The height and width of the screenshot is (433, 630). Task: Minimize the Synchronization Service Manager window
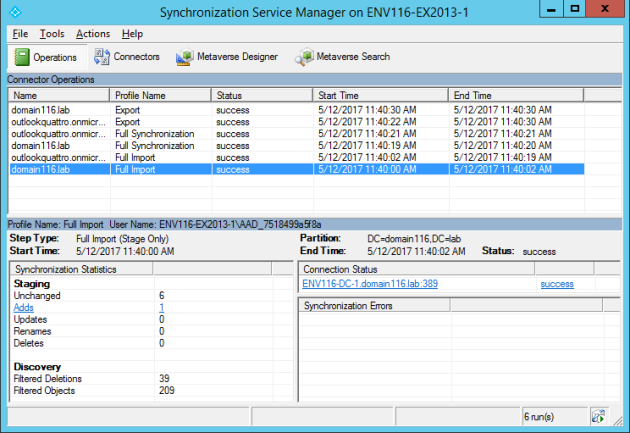[x=552, y=8]
